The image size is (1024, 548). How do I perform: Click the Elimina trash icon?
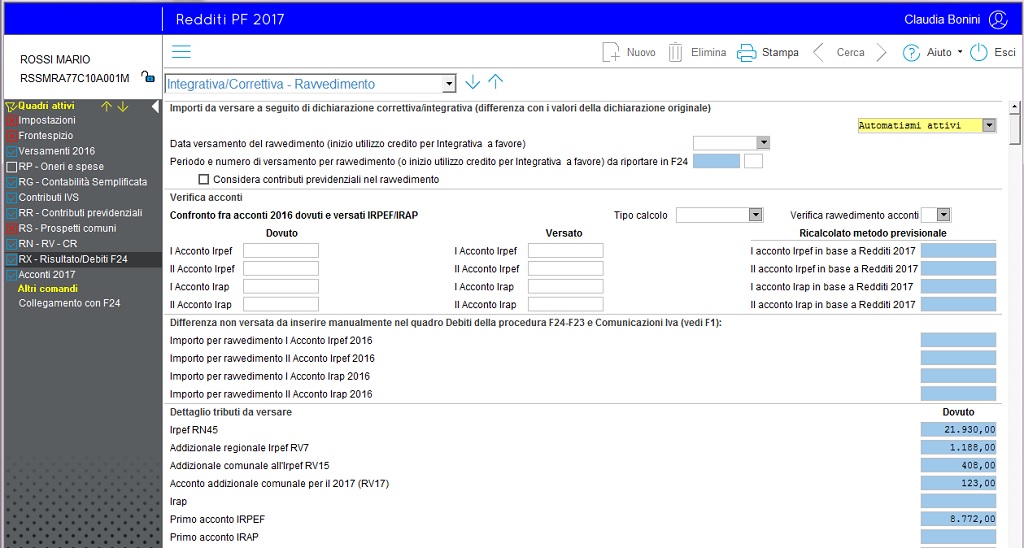(x=675, y=52)
